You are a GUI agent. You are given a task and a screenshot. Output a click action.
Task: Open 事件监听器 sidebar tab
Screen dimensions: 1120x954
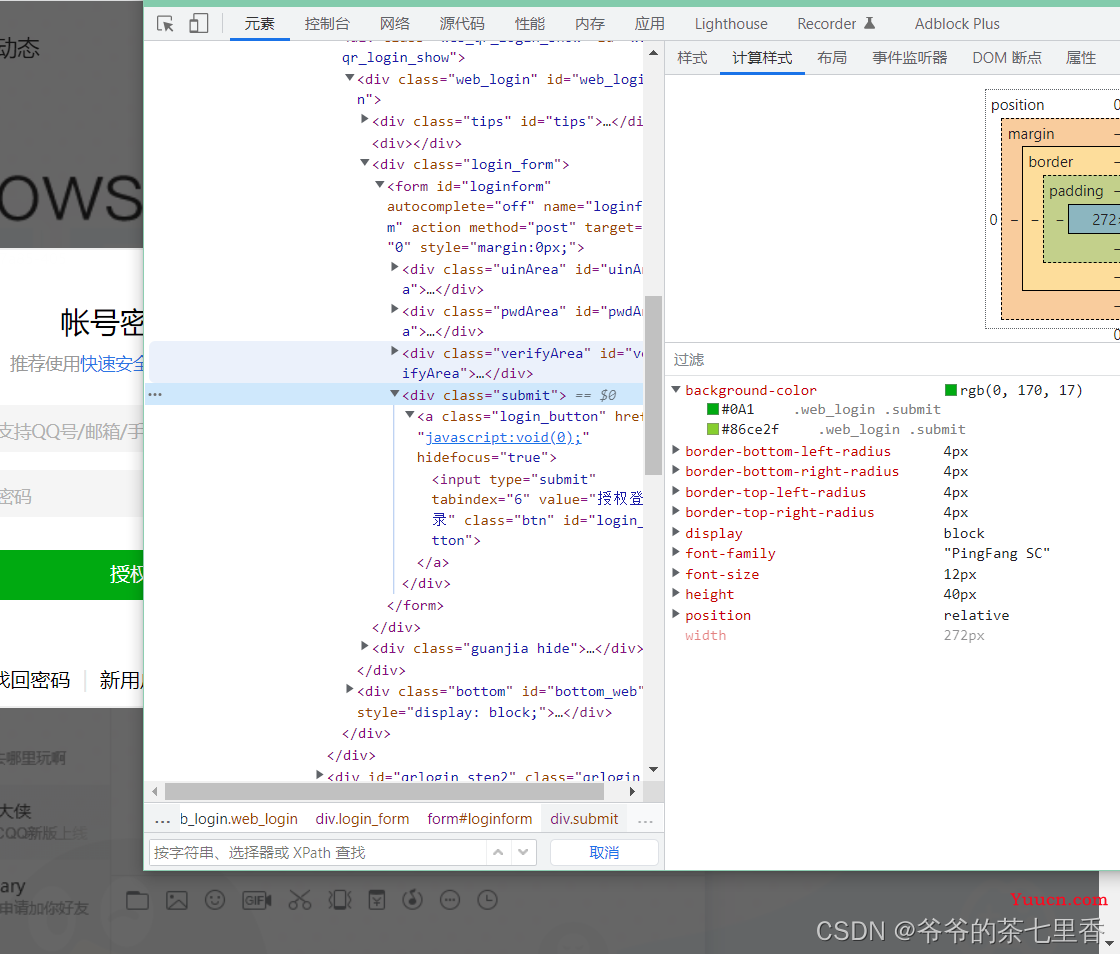pos(909,58)
